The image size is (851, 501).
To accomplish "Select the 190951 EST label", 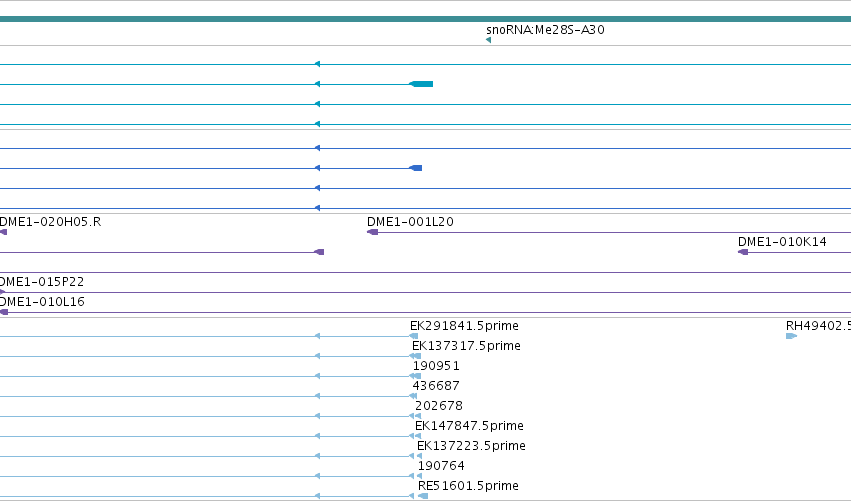I will (x=436, y=366).
